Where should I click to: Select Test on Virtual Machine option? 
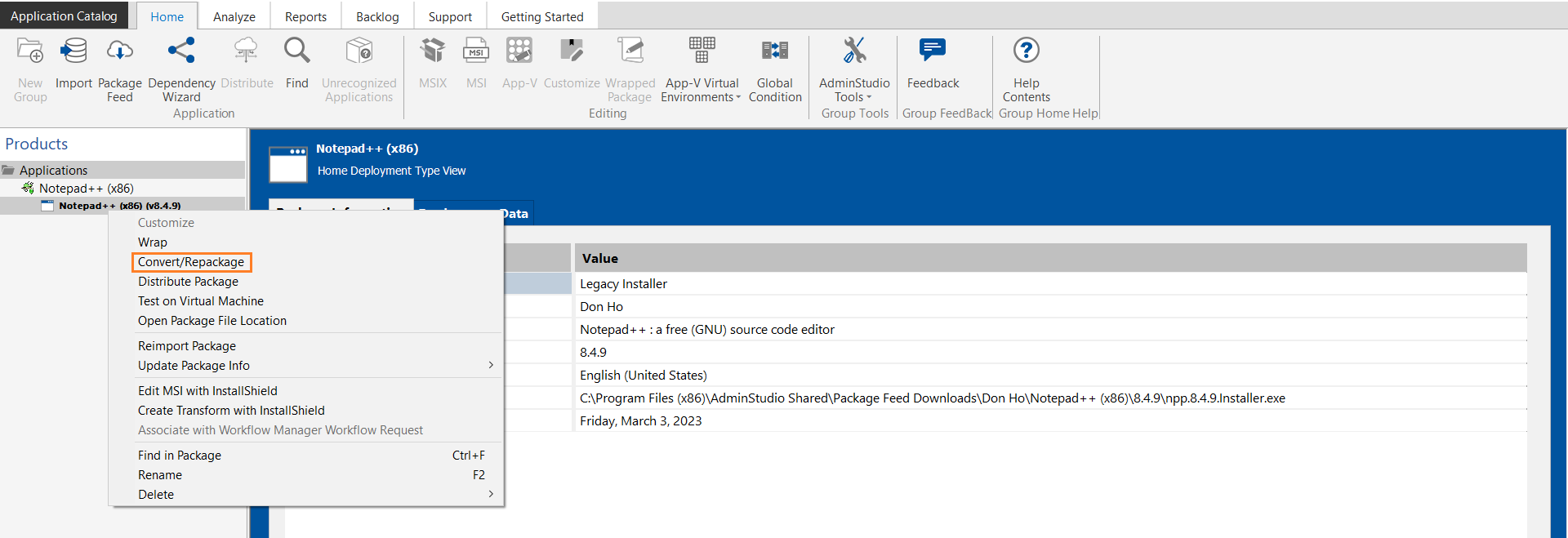200,301
